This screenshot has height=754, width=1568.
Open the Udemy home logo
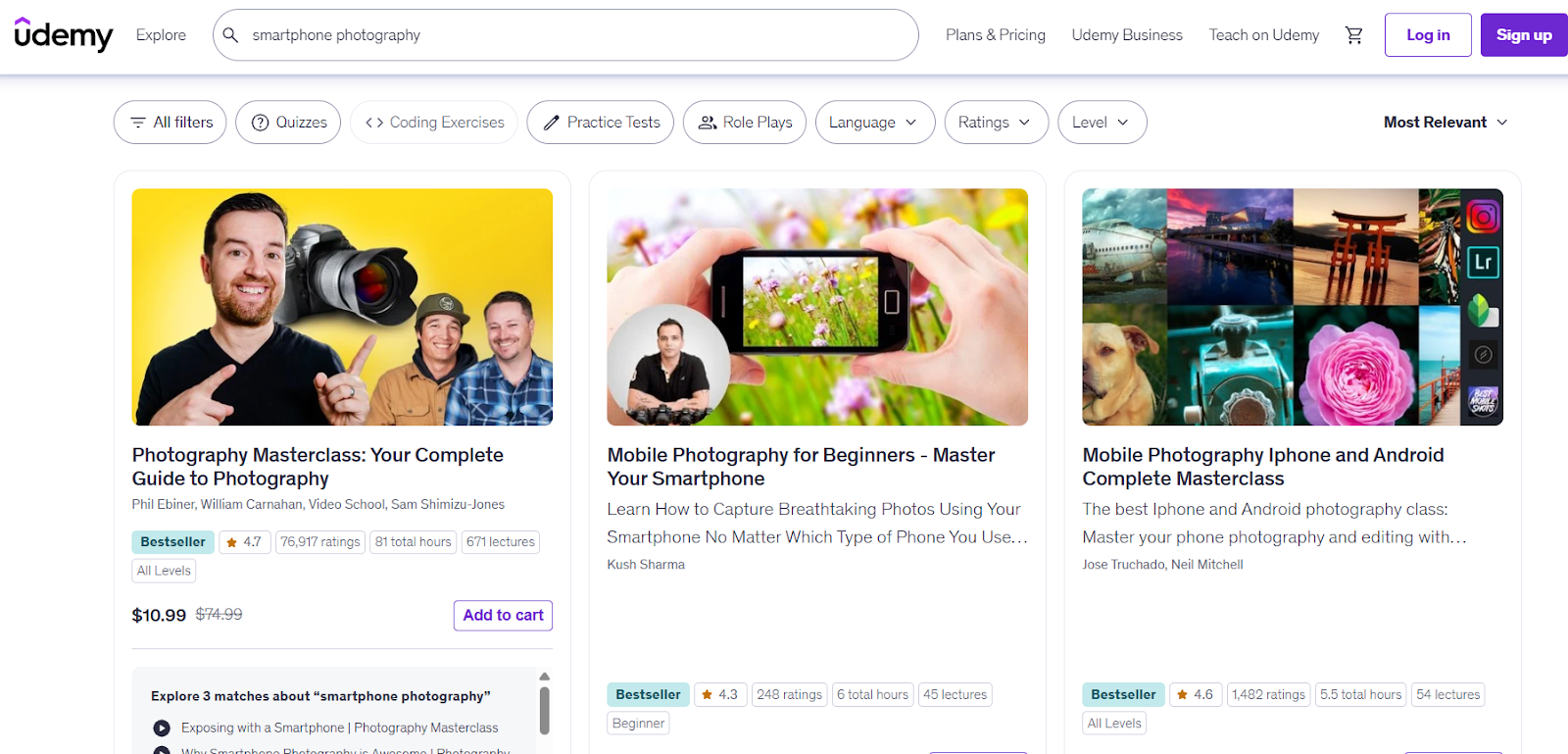point(64,34)
